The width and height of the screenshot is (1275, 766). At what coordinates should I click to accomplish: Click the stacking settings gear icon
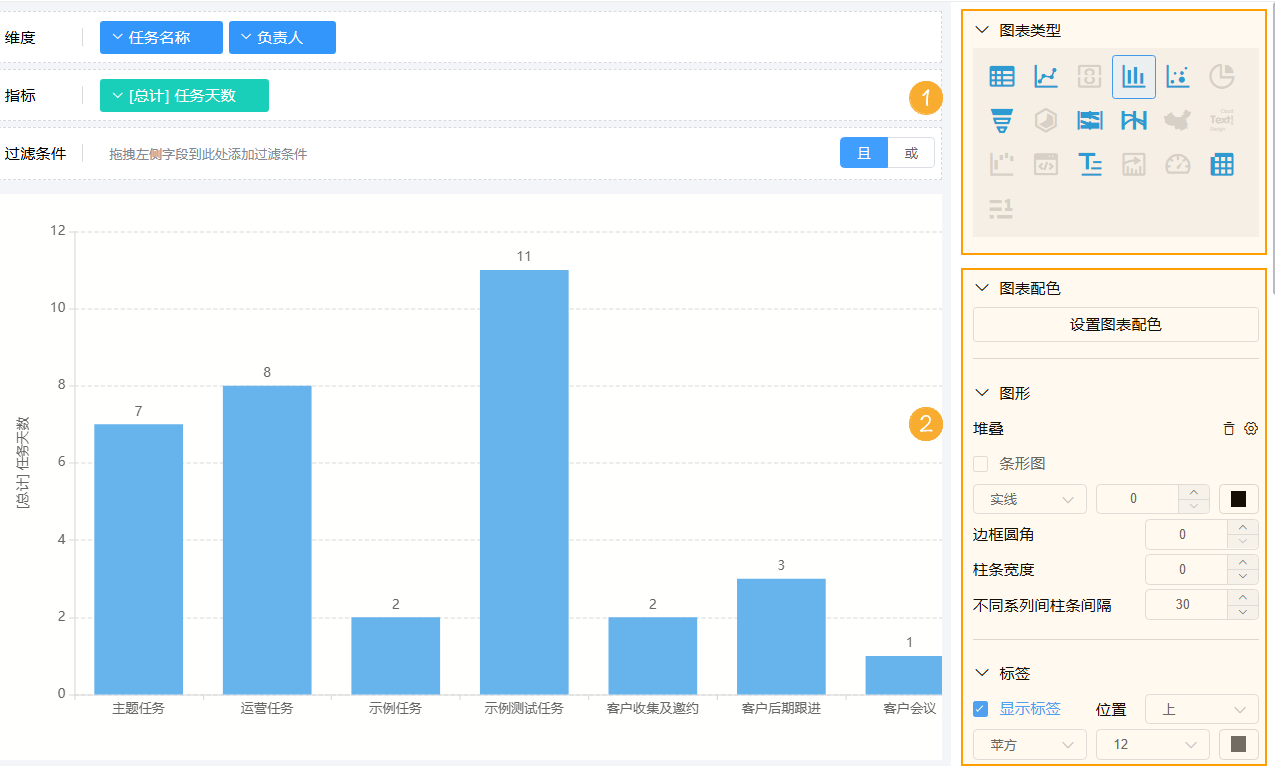coord(1250,429)
